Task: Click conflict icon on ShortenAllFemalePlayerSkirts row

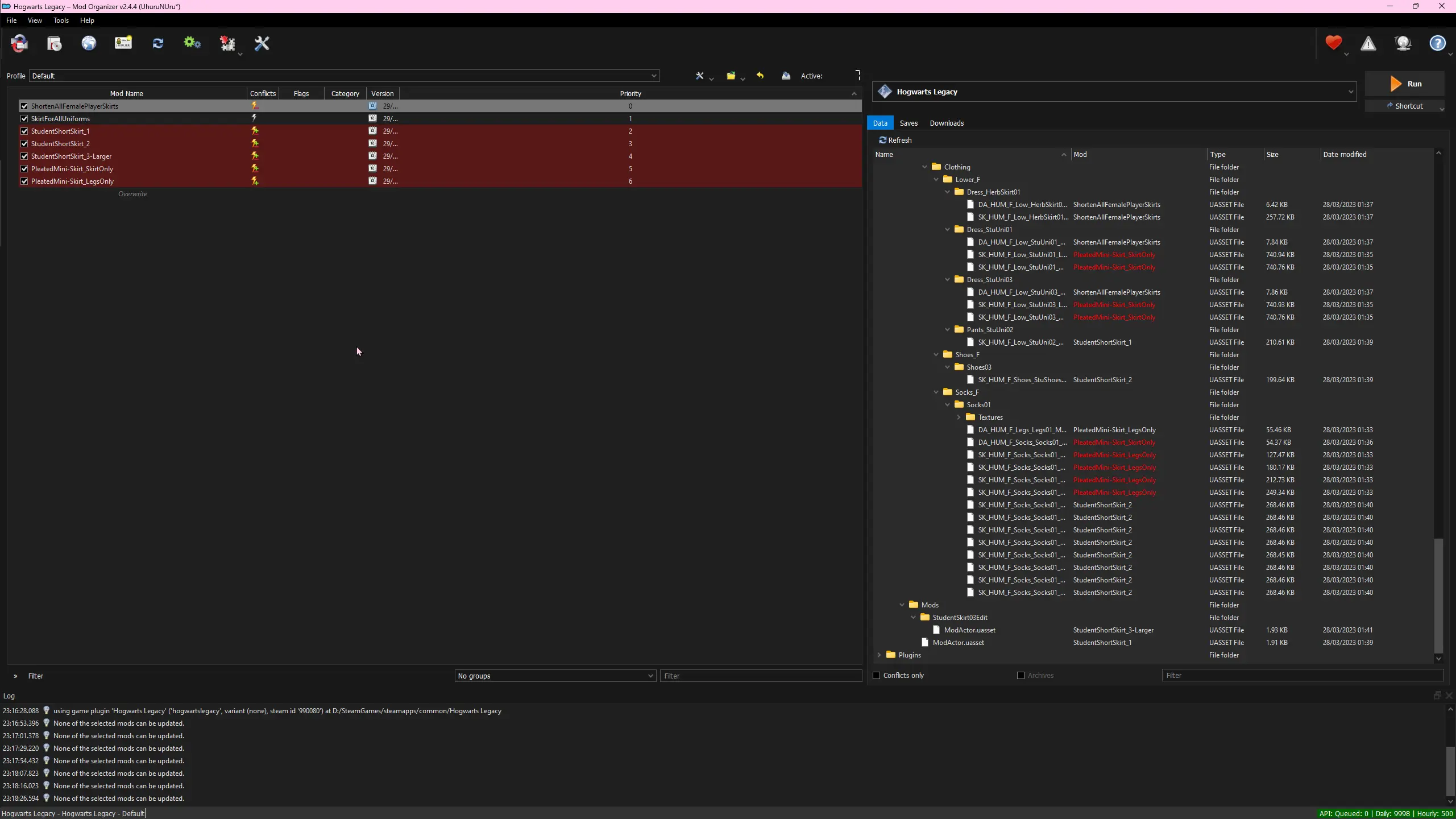Action: [x=255, y=106]
